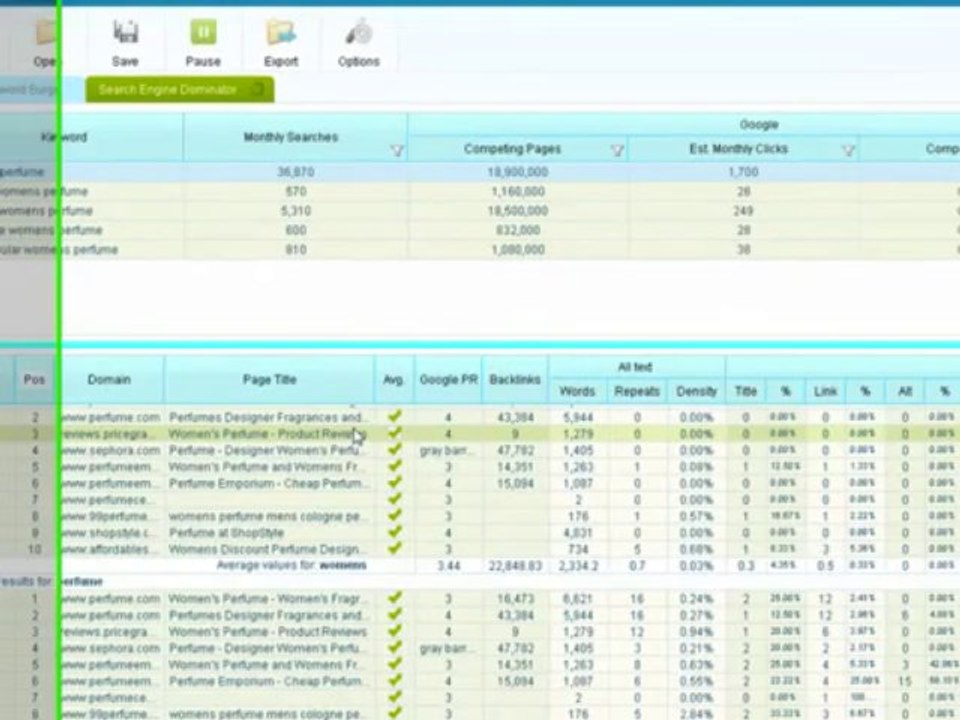Select the estimated monthly clicks value 249
The height and width of the screenshot is (720, 960).
[743, 211]
